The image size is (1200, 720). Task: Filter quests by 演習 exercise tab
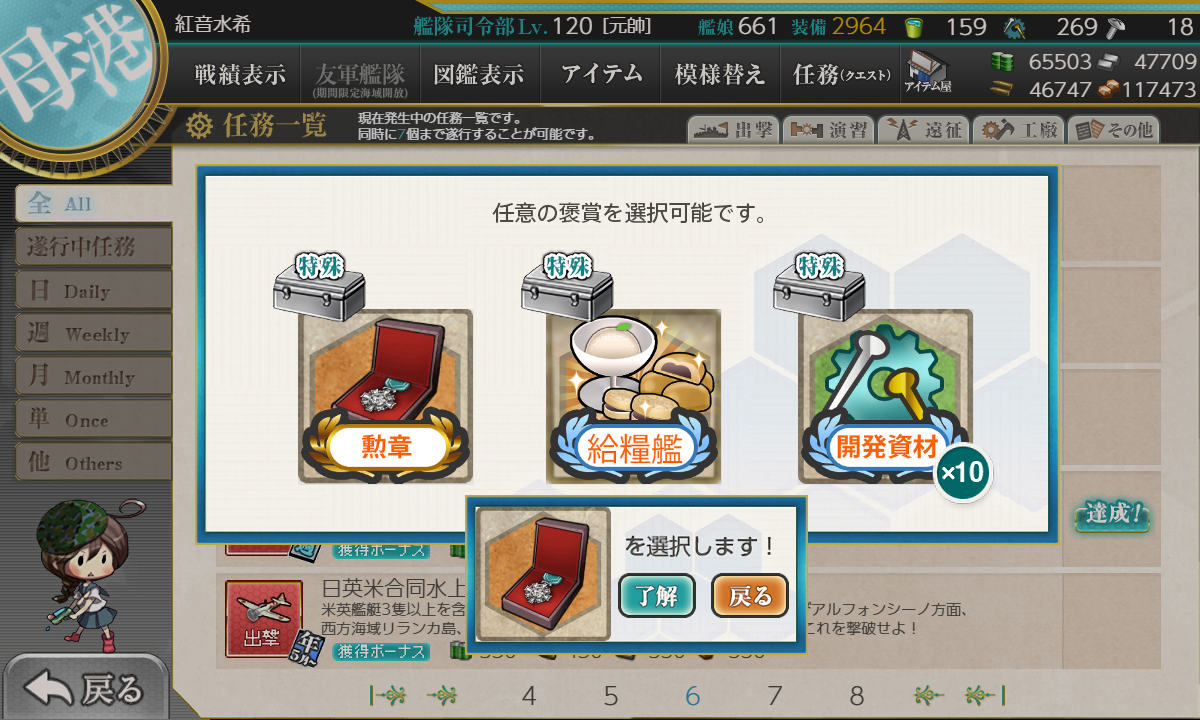tap(828, 130)
